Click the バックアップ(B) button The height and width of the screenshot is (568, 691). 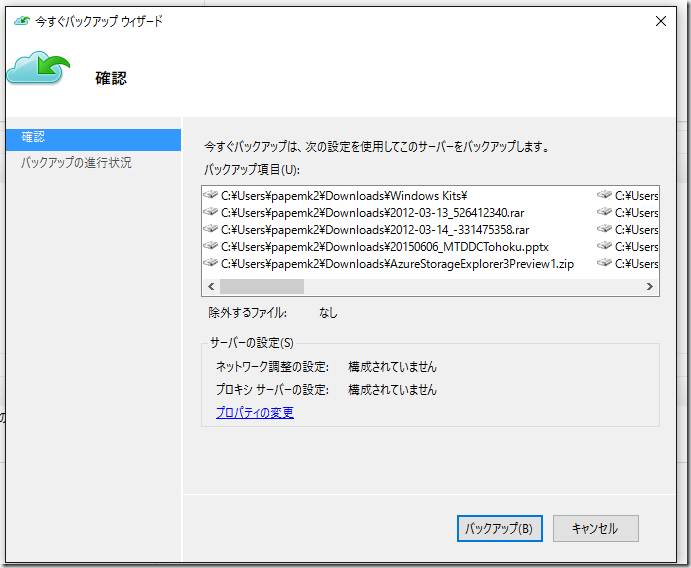pos(499,528)
